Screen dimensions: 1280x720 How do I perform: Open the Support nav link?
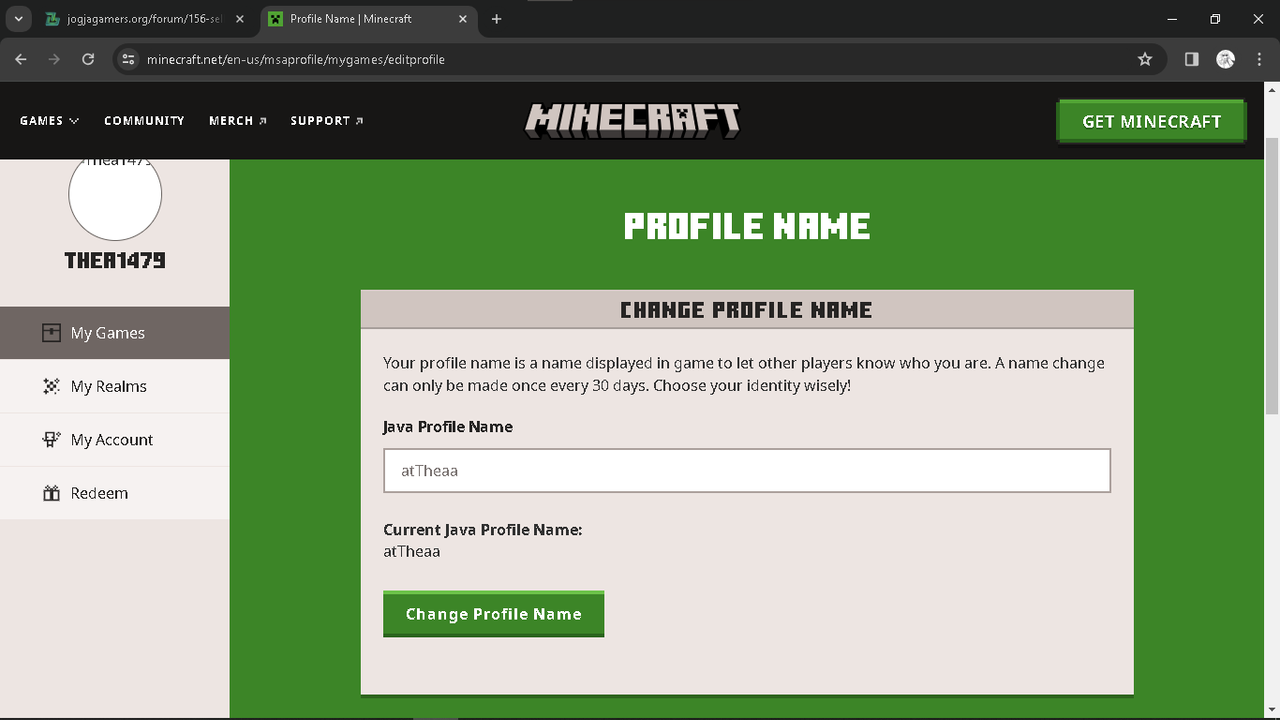[x=327, y=121]
